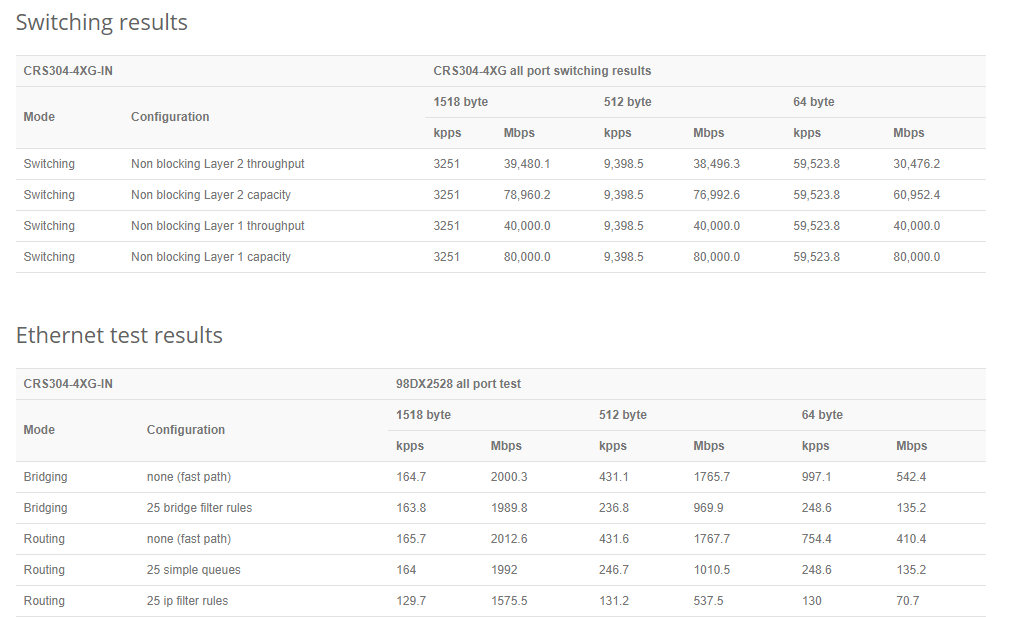The width and height of the screenshot is (1018, 617).
Task: Click the "Non blocking Layer 2 capacity" row label
Action: [210, 195]
